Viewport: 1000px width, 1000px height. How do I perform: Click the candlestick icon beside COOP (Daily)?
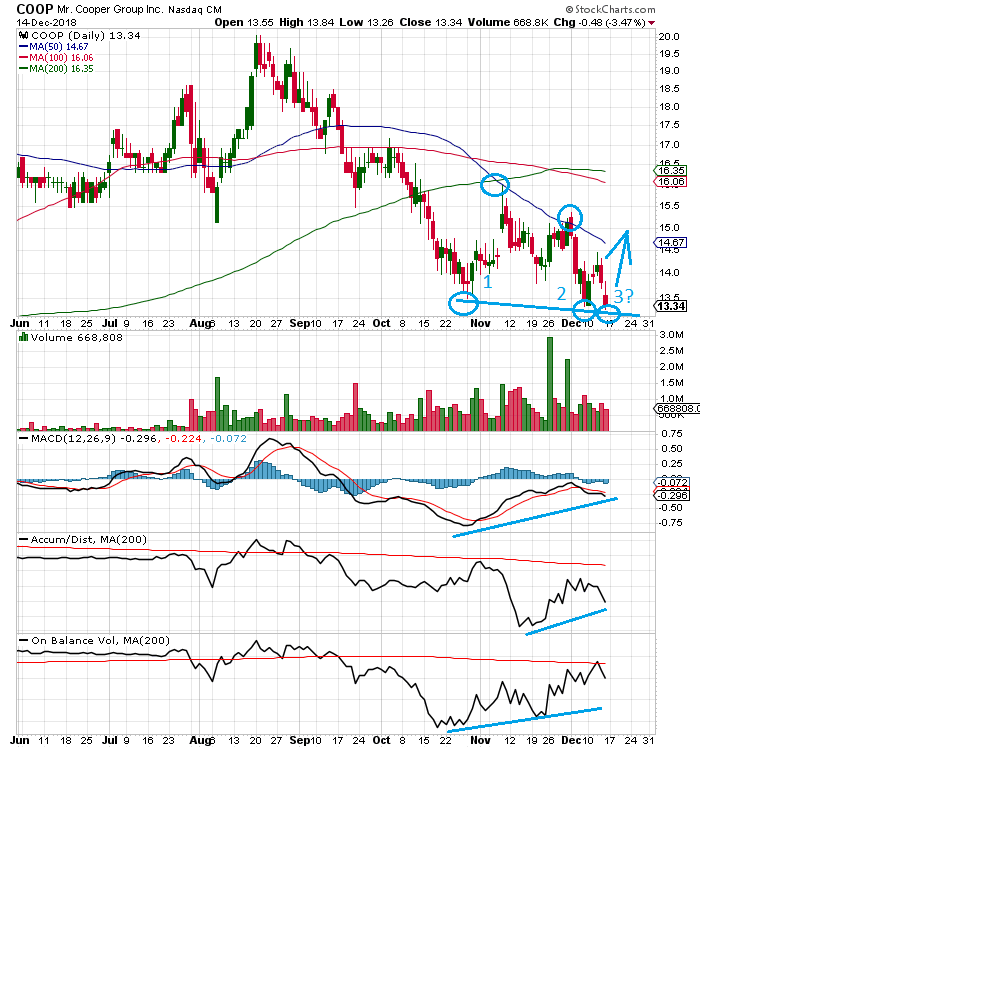click(24, 36)
